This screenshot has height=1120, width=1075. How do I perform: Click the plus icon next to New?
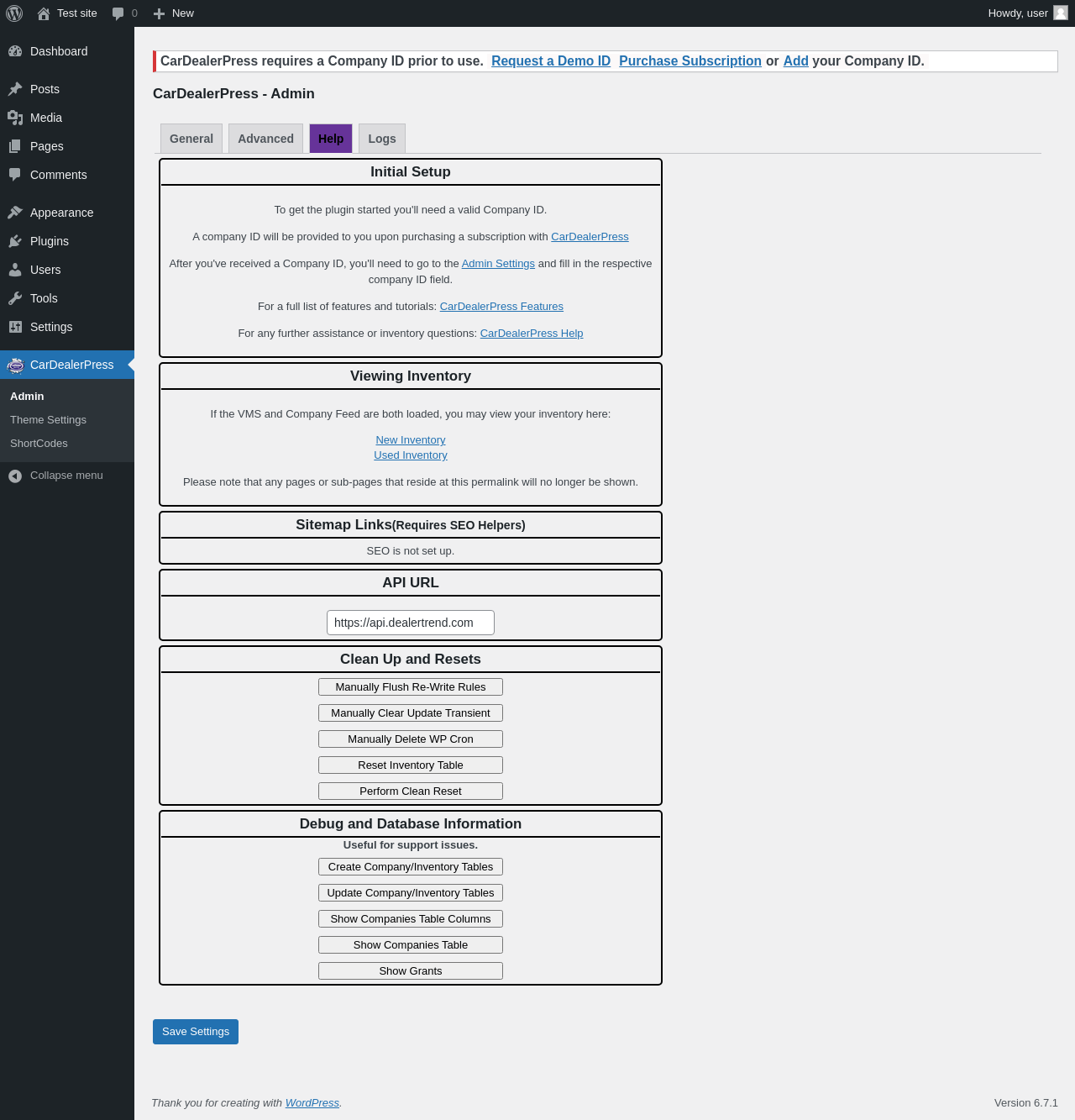pyautogui.click(x=159, y=13)
